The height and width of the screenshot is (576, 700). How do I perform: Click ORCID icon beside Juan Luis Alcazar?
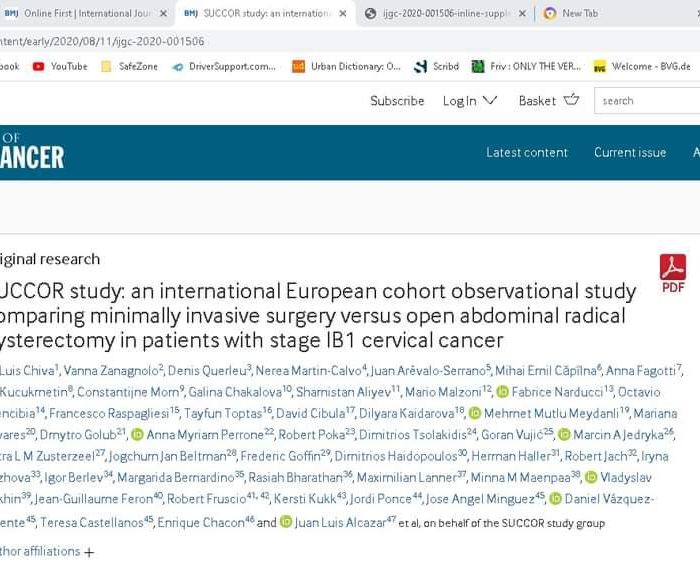286,522
